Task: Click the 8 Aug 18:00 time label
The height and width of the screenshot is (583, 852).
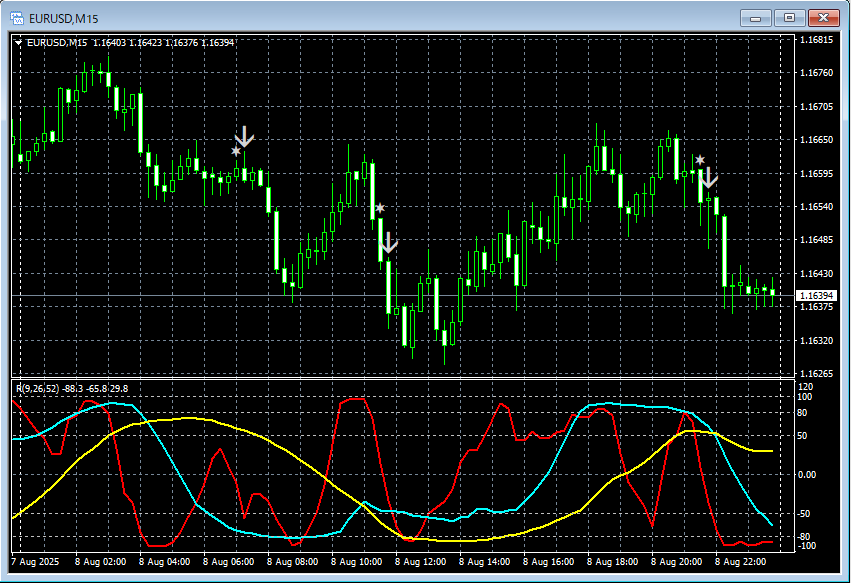Action: coord(613,561)
